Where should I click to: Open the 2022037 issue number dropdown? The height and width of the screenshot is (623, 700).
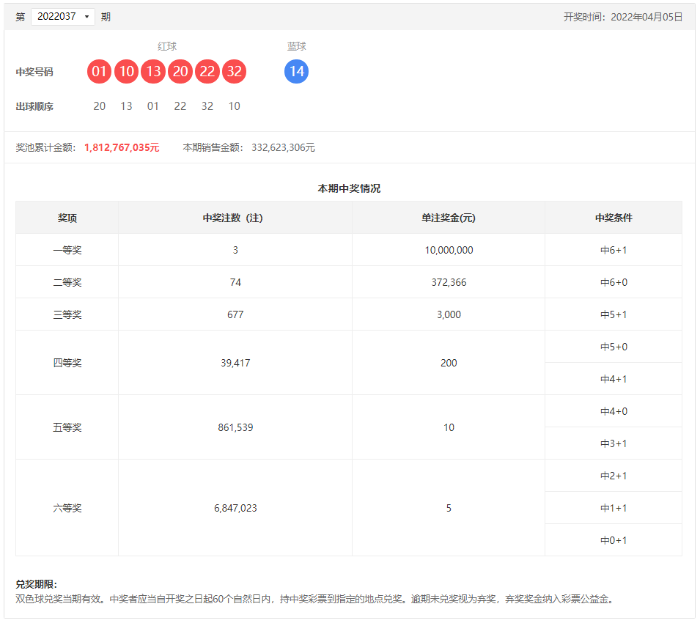[63, 17]
